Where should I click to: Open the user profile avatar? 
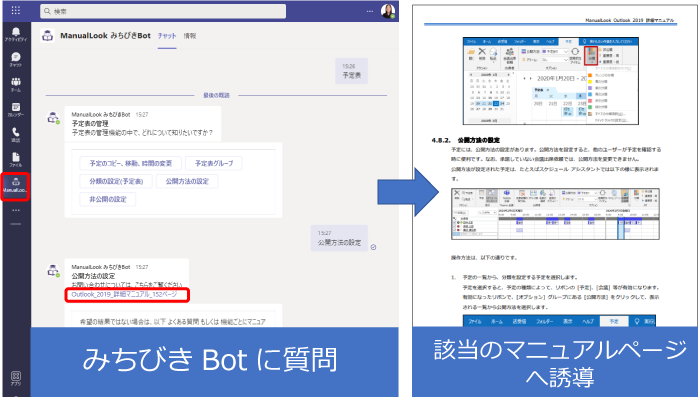tap(387, 10)
